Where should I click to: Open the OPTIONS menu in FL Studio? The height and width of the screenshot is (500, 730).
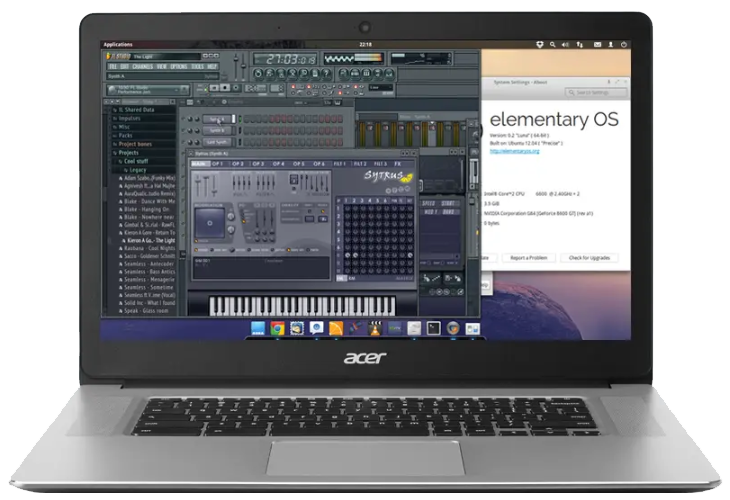click(179, 67)
